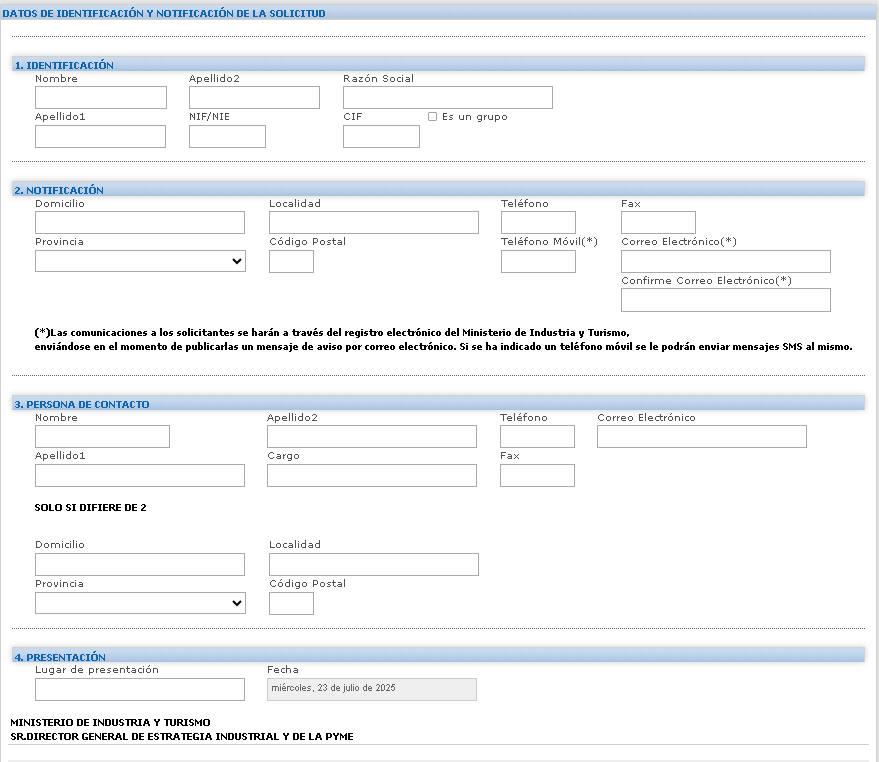Click the Lugar de presentación field
This screenshot has width=879, height=762.
coord(140,689)
